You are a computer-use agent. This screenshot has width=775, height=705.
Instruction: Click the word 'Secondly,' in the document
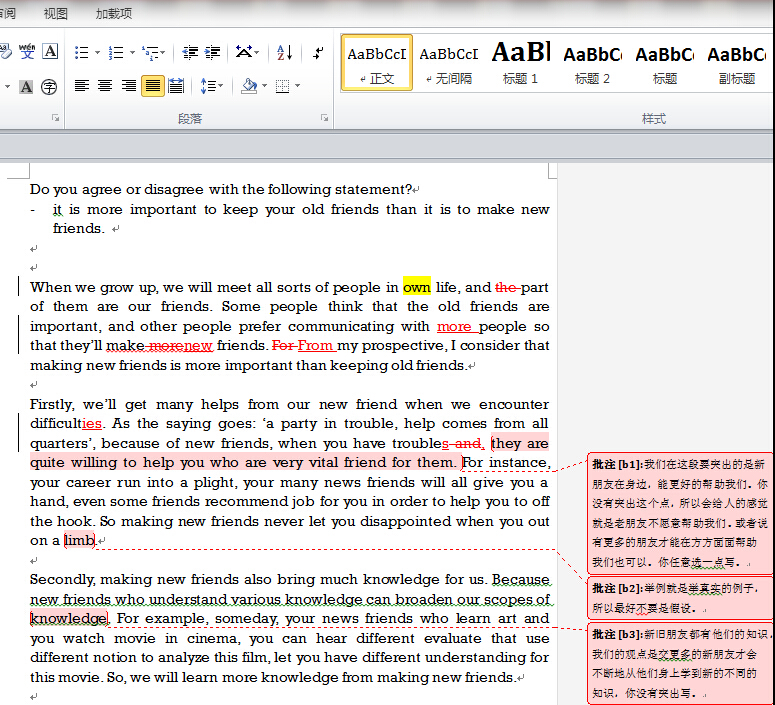pyautogui.click(x=63, y=579)
